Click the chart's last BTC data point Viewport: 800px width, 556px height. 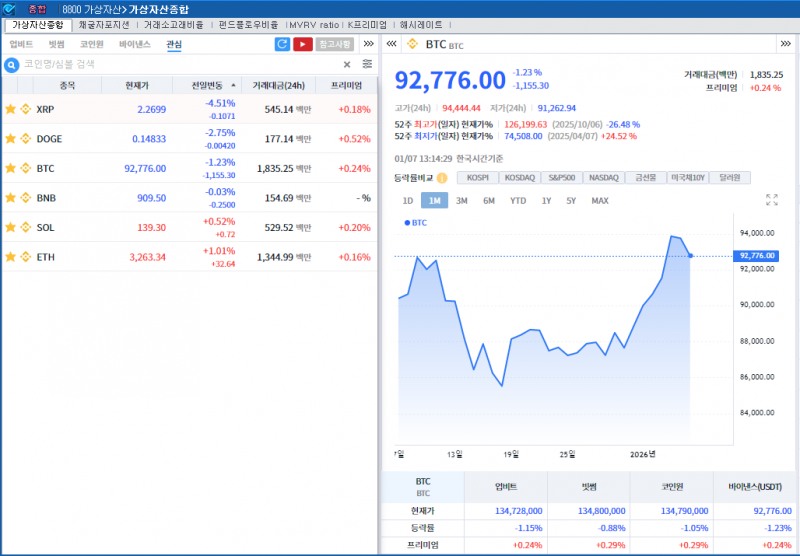[690, 256]
